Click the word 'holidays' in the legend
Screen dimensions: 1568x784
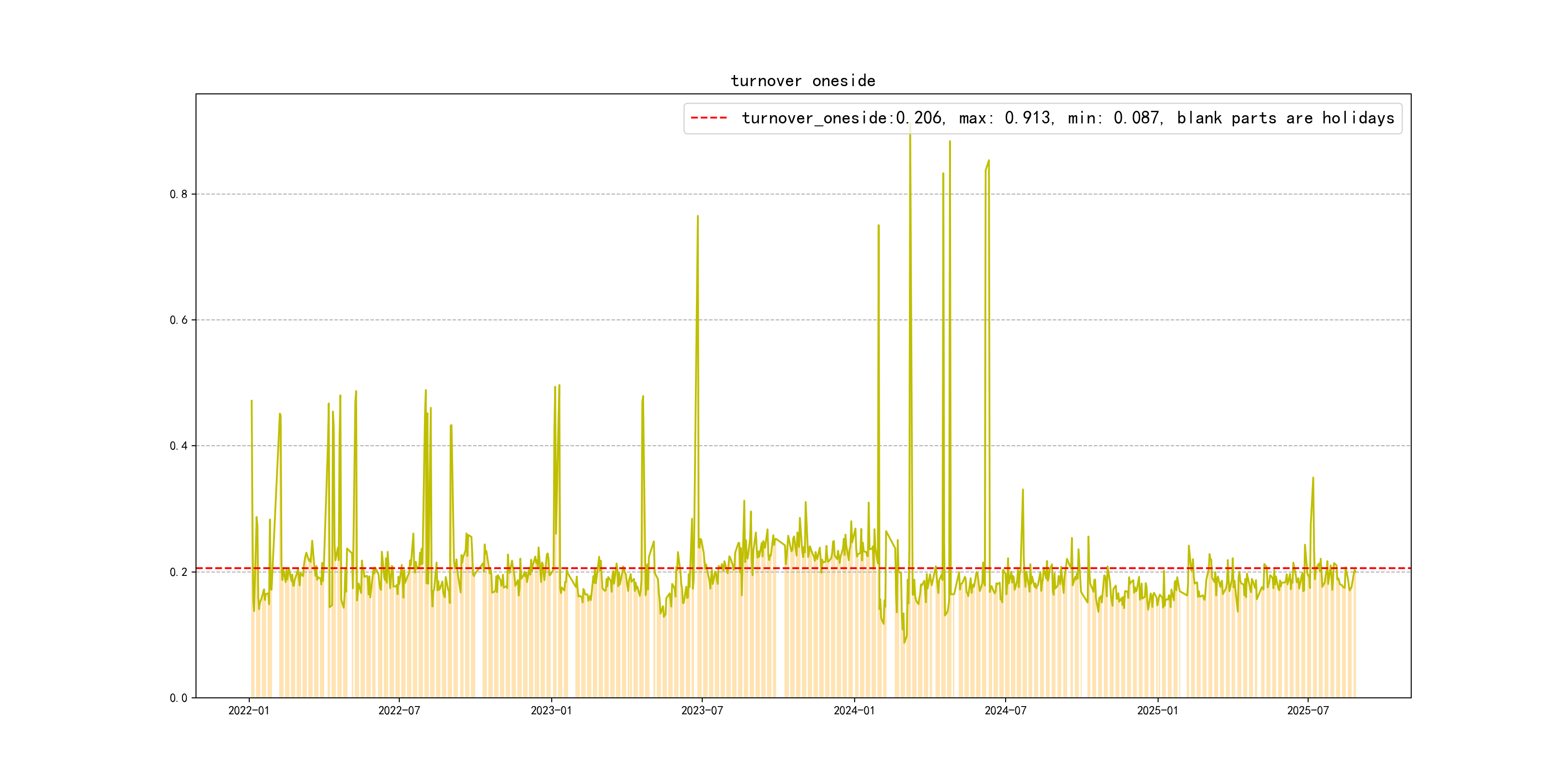(x=1358, y=118)
